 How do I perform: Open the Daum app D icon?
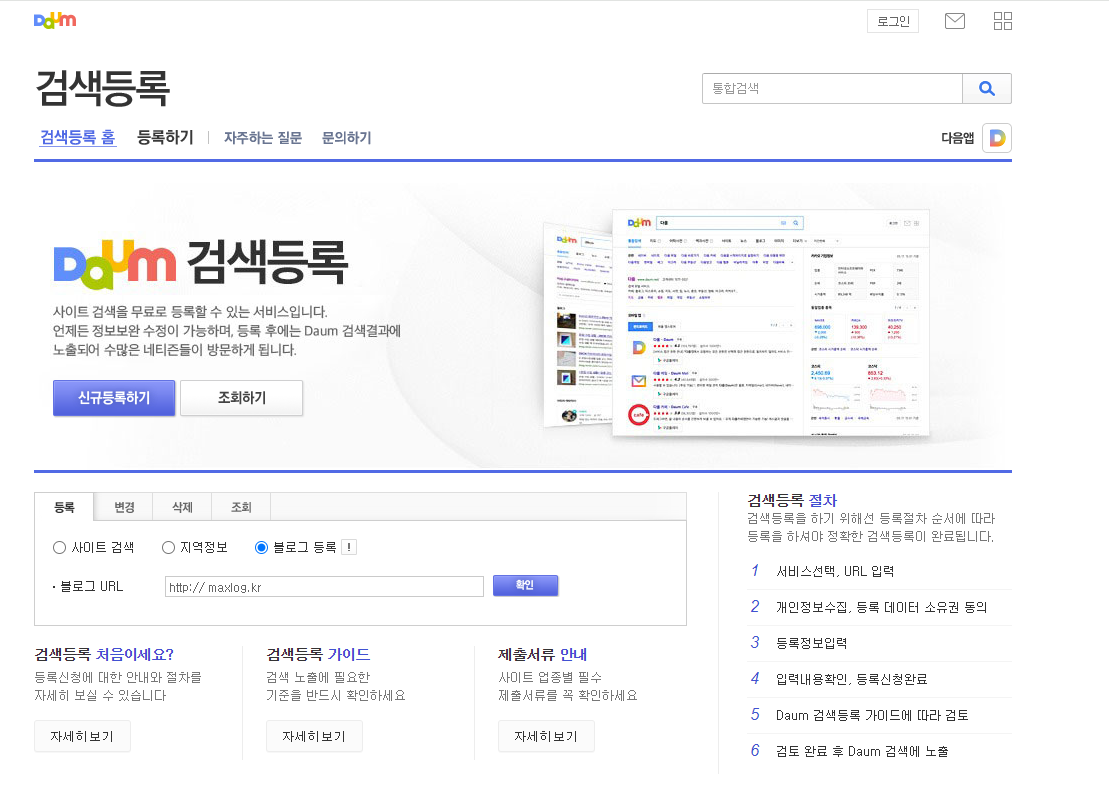[x=997, y=138]
